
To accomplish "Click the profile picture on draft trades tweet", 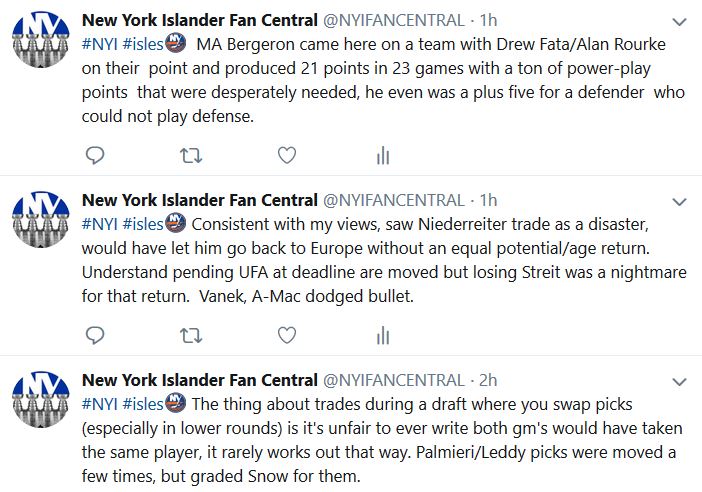I will point(40,402).
